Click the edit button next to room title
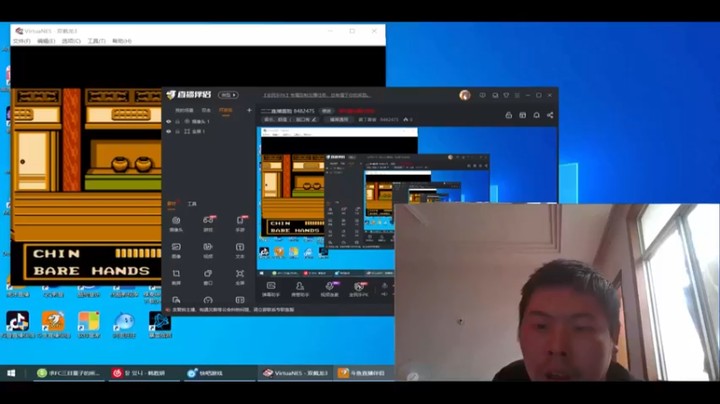Screen dimensions: 720x404 pos(326,111)
